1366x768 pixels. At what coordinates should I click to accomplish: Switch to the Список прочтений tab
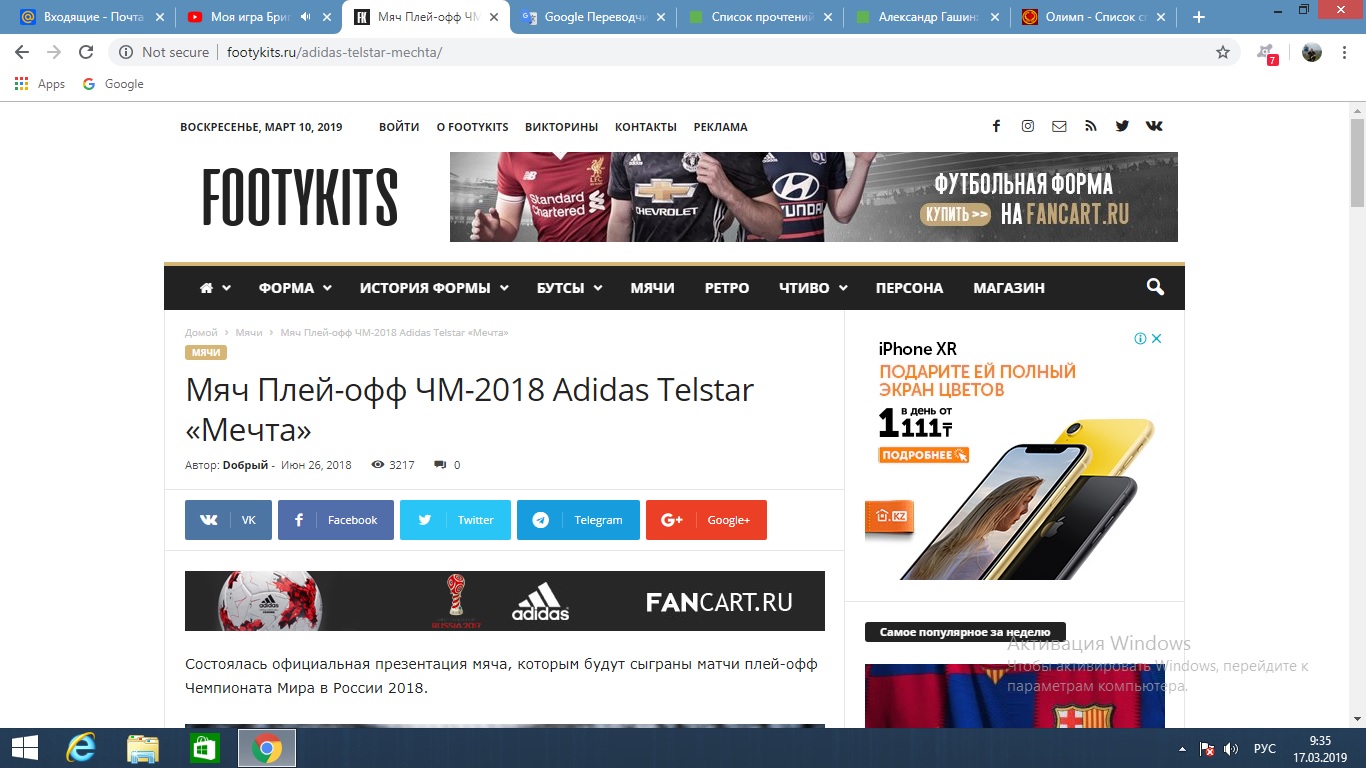759,17
